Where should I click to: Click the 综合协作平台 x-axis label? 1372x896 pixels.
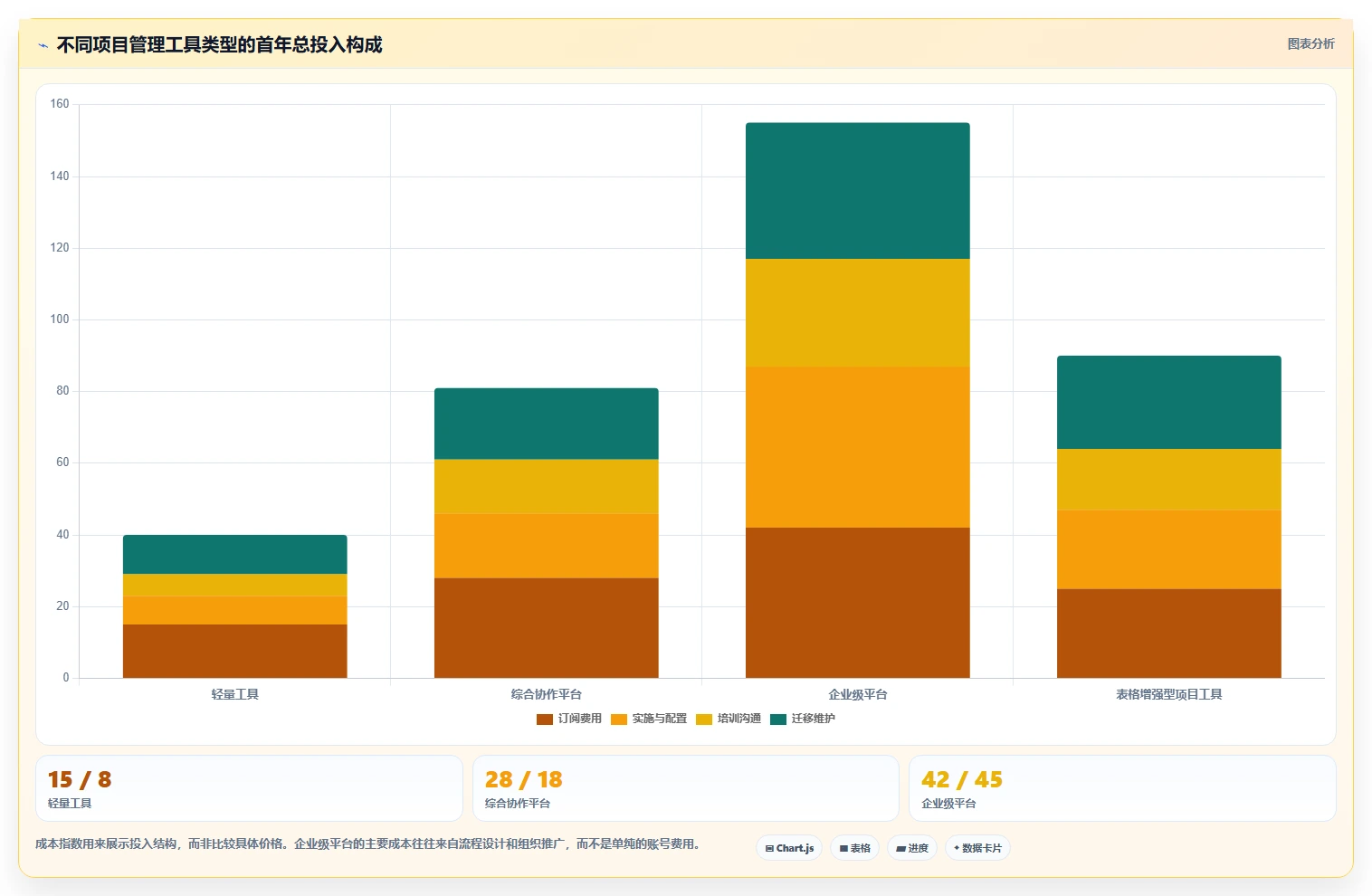click(547, 694)
